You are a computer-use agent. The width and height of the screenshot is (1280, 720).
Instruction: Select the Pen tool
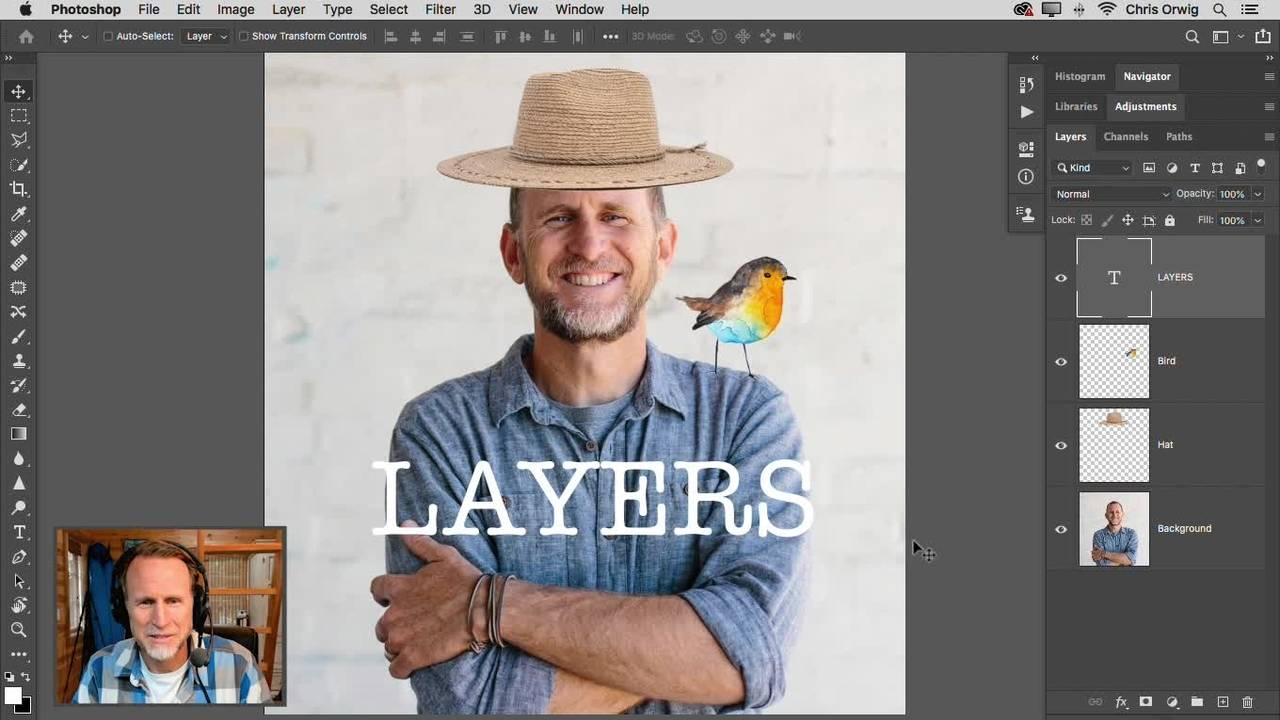point(19,557)
